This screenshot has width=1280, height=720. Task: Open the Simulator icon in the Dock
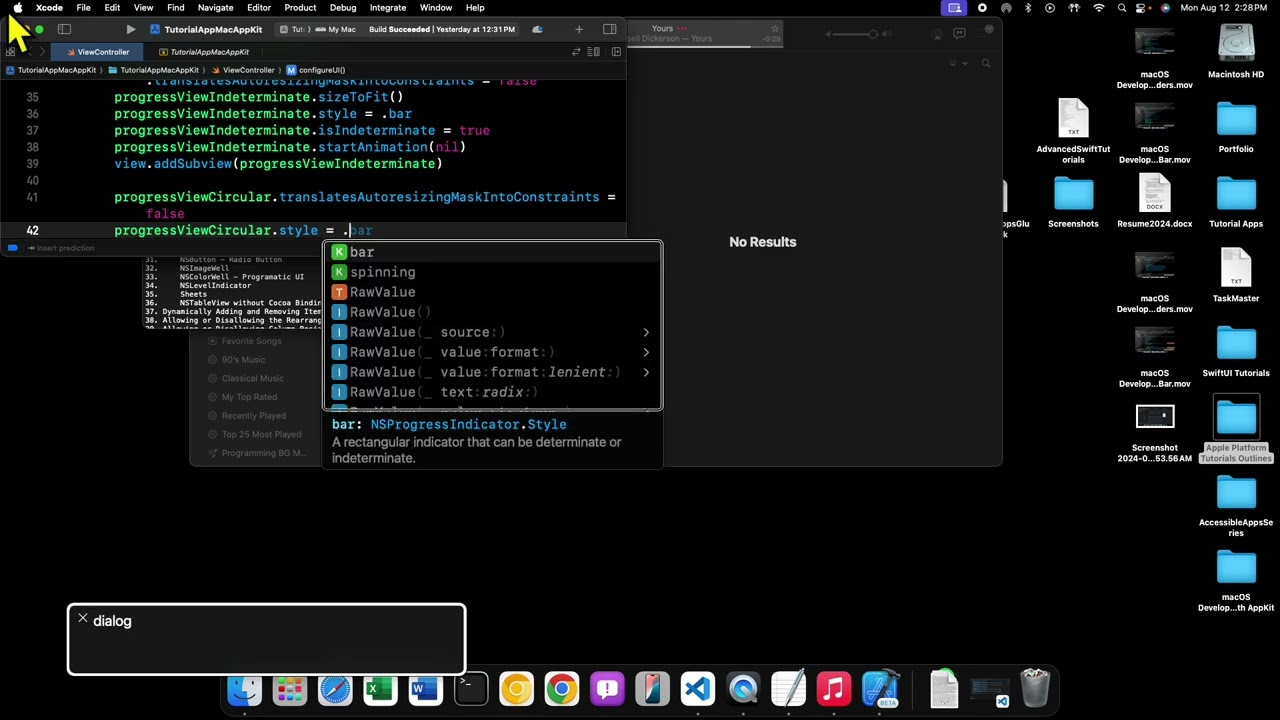pyautogui.click(x=652, y=688)
